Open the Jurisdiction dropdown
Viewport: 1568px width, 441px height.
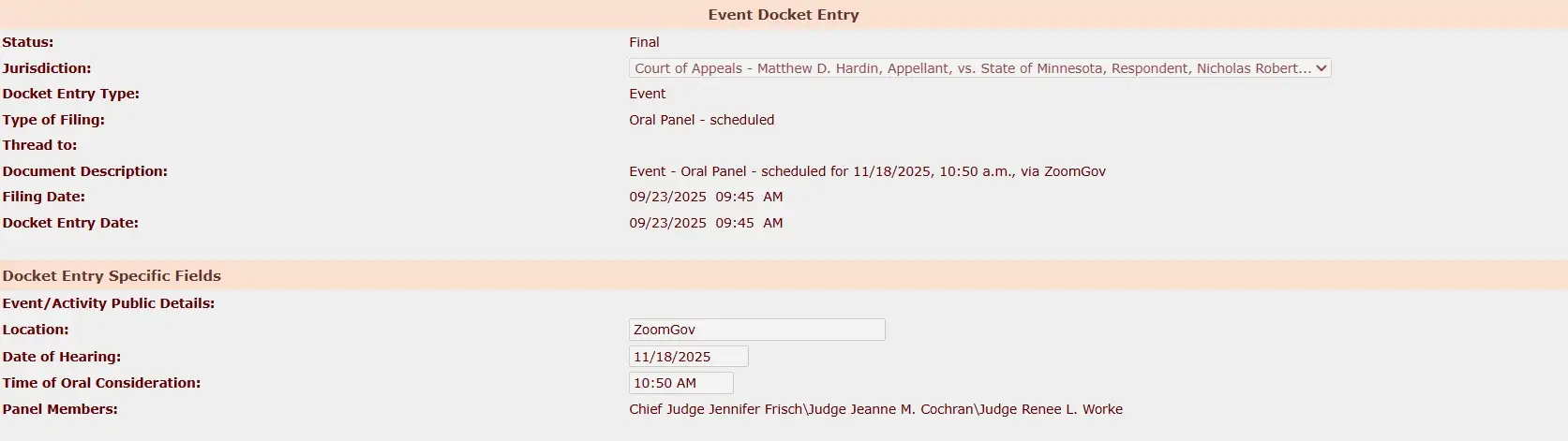coord(979,68)
